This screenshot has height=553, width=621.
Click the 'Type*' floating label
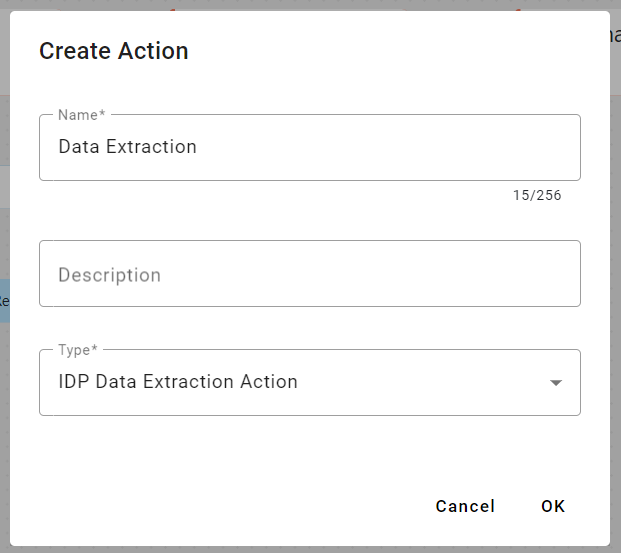[x=80, y=350]
